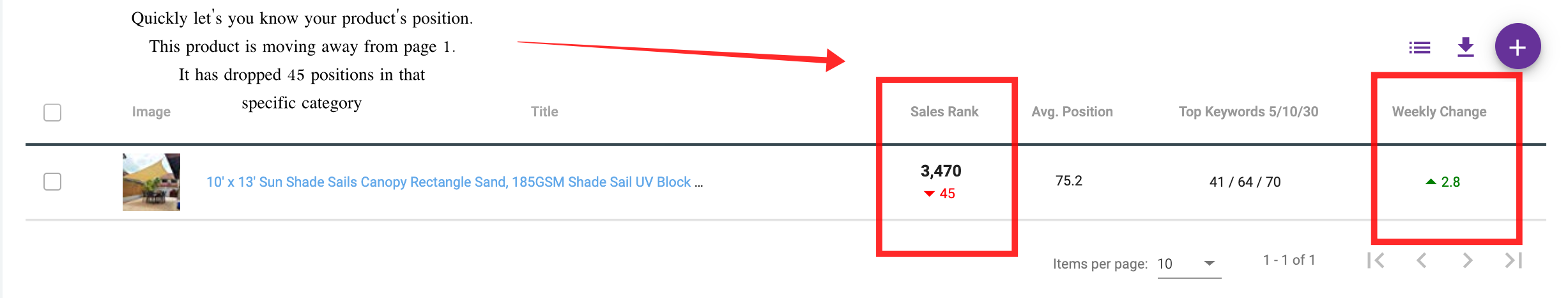Sort by Weekly Change column header

(x=1440, y=112)
